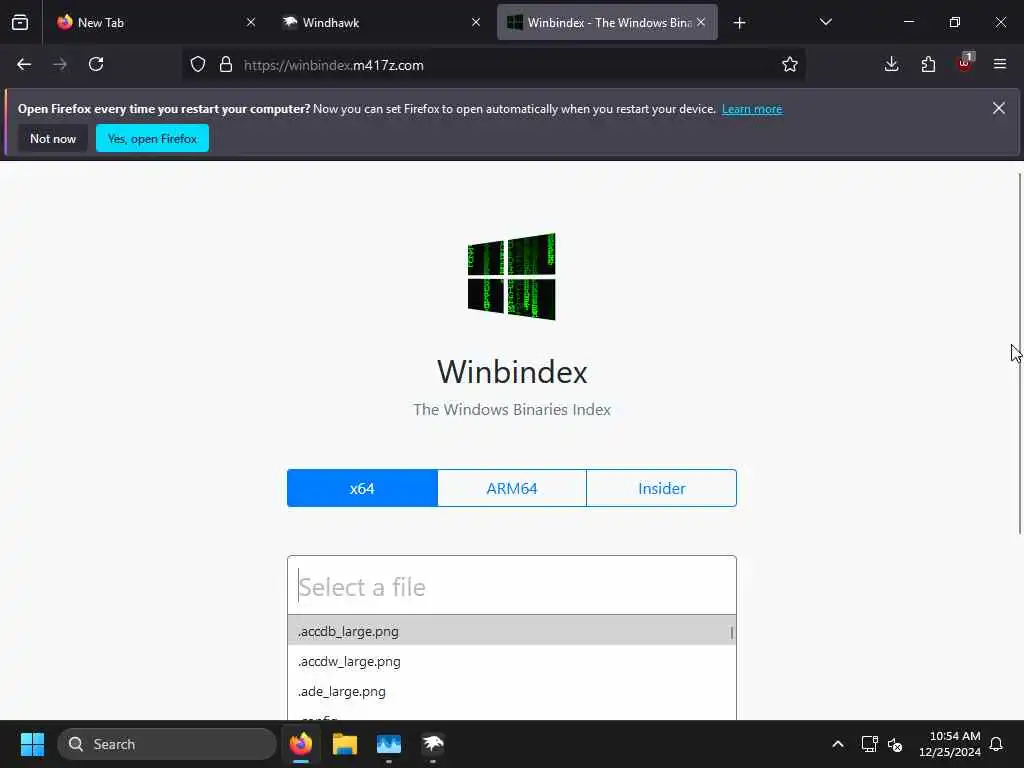
Task: Open the network status tray icon
Action: click(869, 744)
